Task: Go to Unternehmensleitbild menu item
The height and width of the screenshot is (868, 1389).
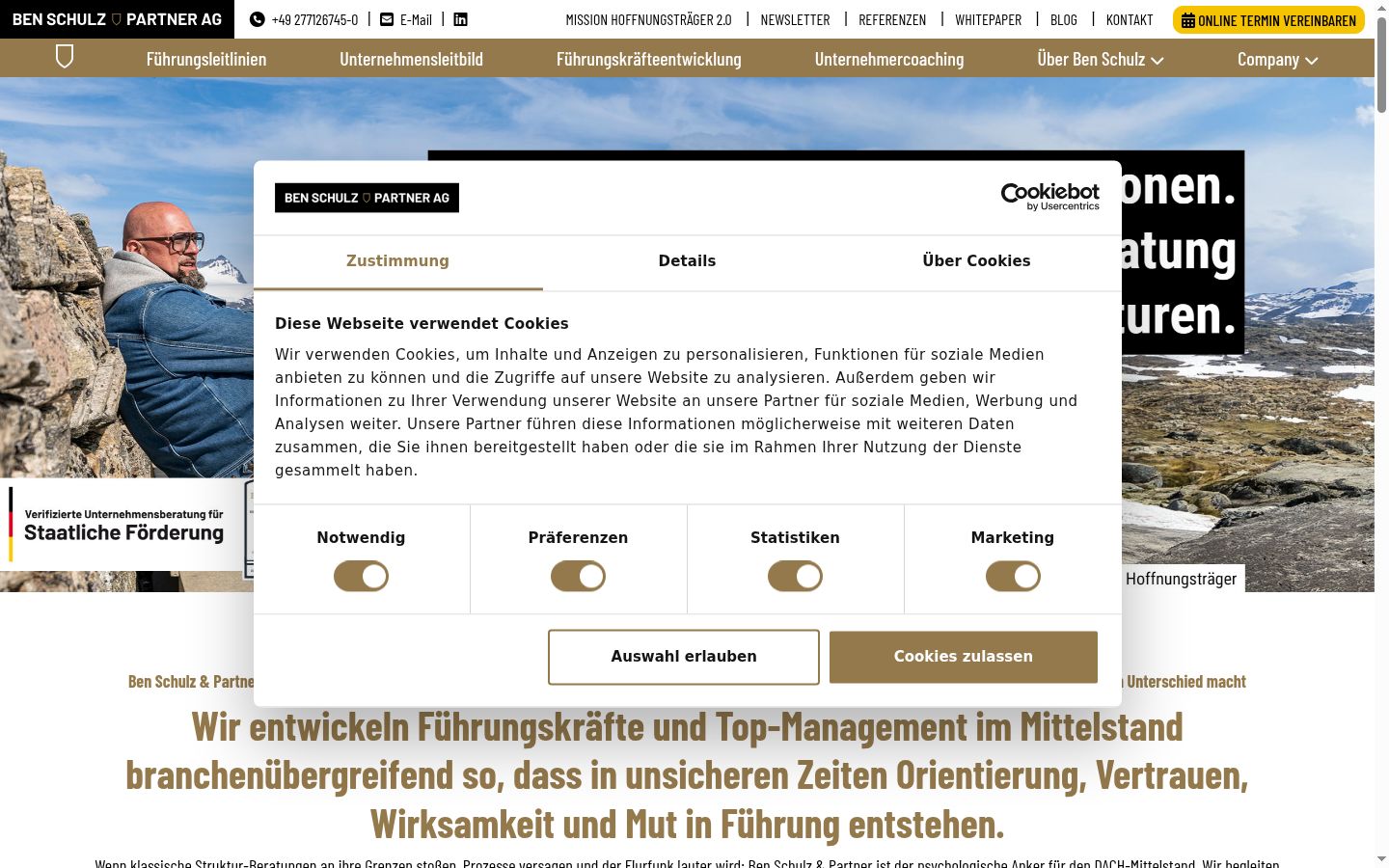Action: coord(411,59)
